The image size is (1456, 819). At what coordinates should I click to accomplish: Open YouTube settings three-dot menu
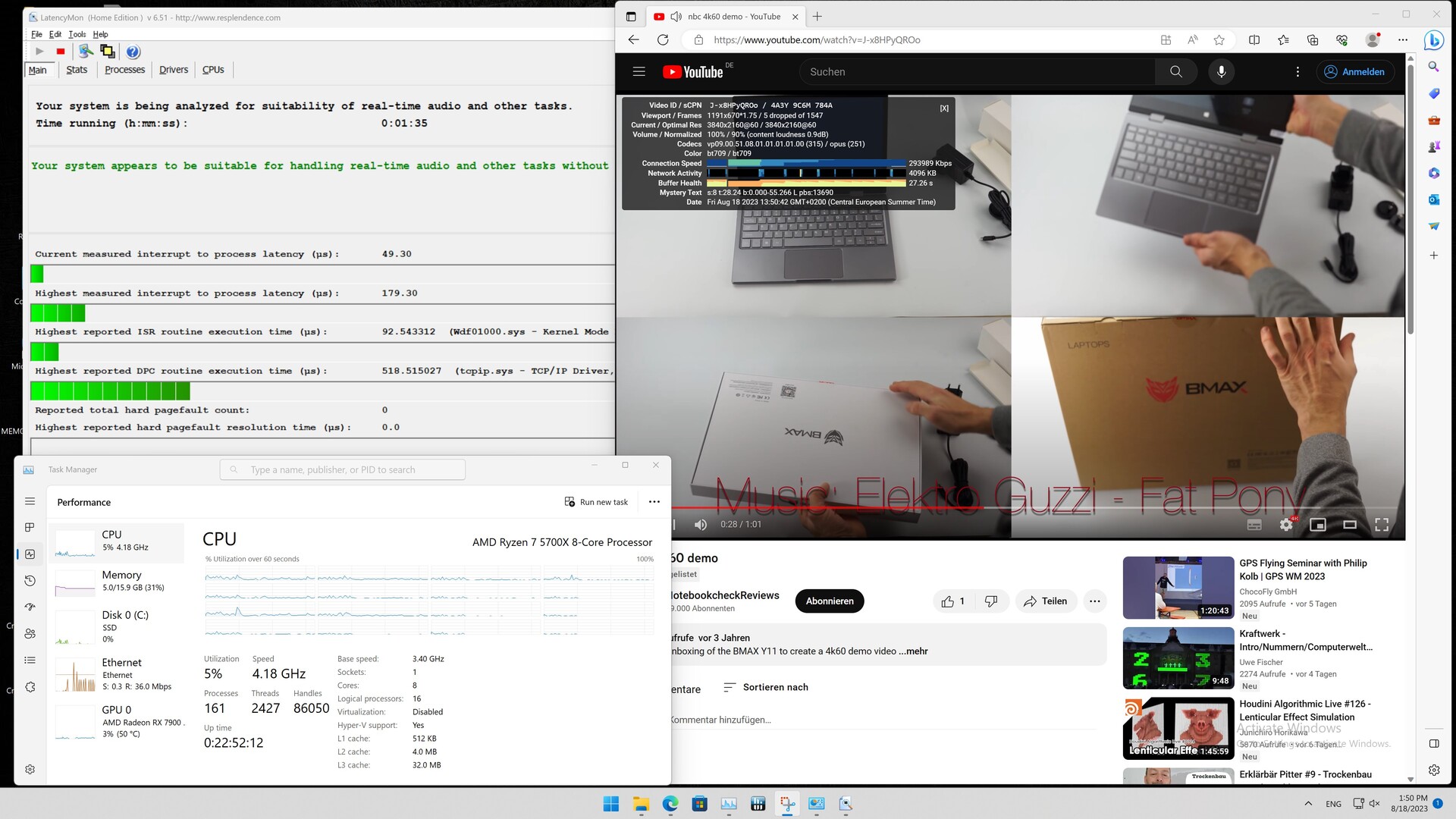pos(1298,71)
